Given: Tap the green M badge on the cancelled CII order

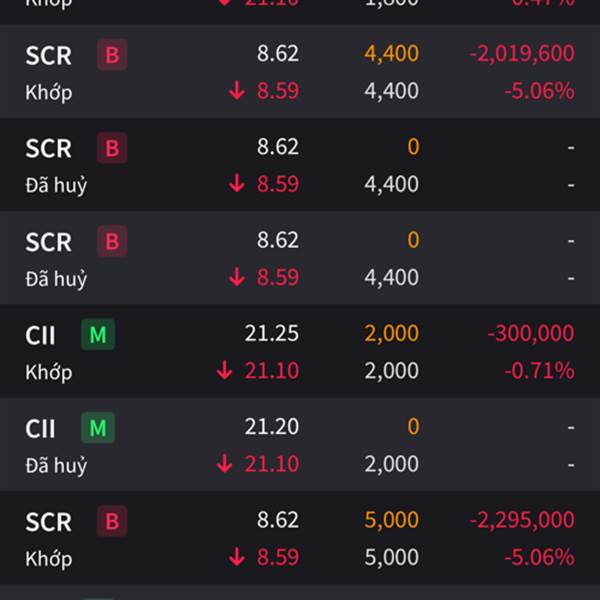Looking at the screenshot, I should [98, 428].
